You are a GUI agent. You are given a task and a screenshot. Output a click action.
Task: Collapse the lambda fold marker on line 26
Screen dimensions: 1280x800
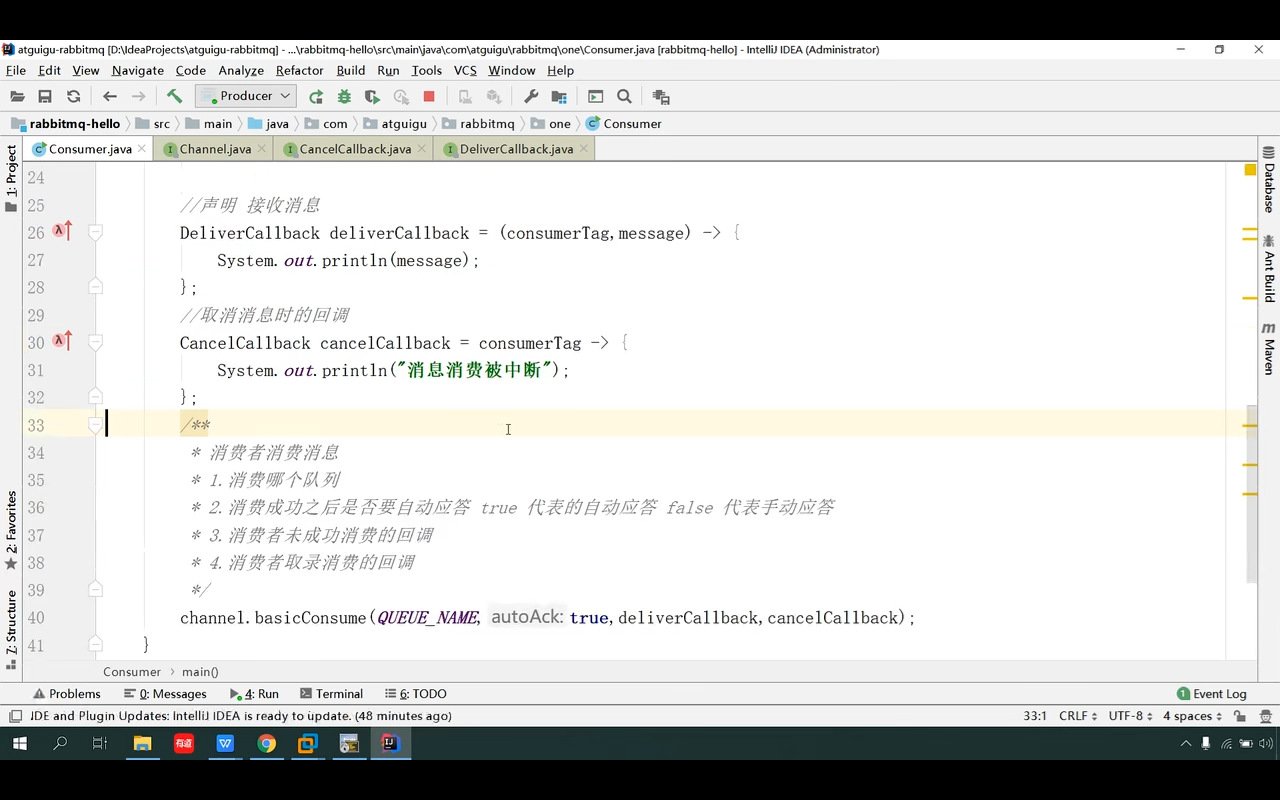pyautogui.click(x=95, y=232)
